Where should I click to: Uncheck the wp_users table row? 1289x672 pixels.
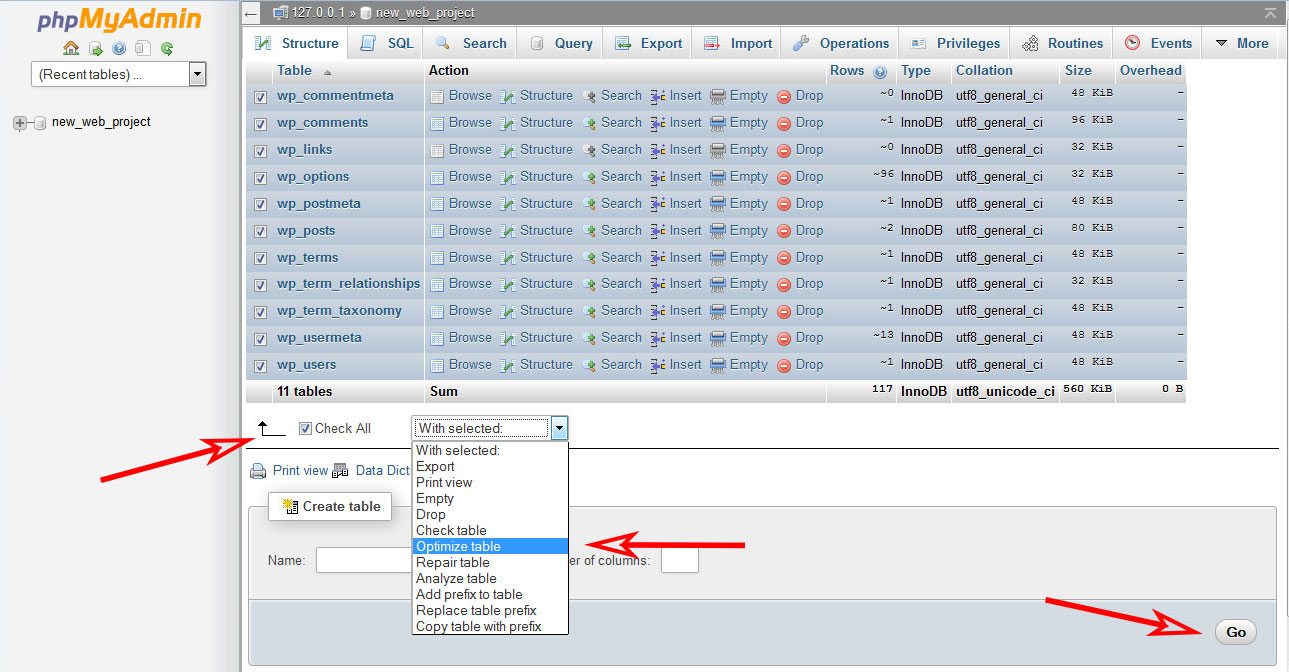click(260, 364)
